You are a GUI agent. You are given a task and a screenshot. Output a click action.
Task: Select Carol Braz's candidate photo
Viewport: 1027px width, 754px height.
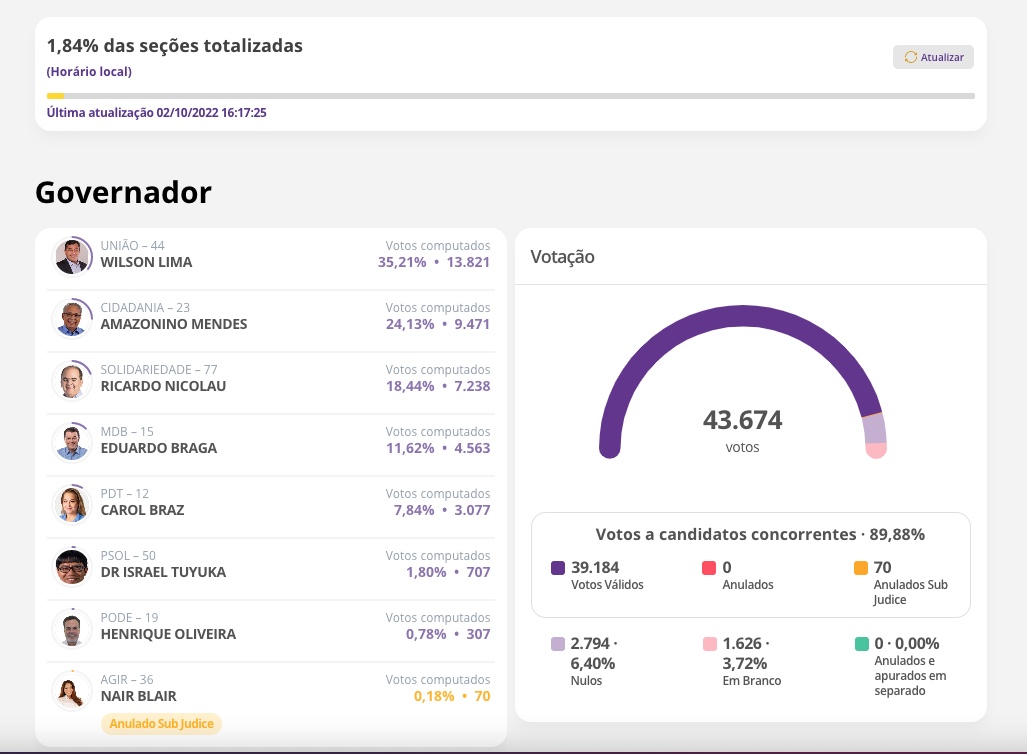click(x=71, y=504)
